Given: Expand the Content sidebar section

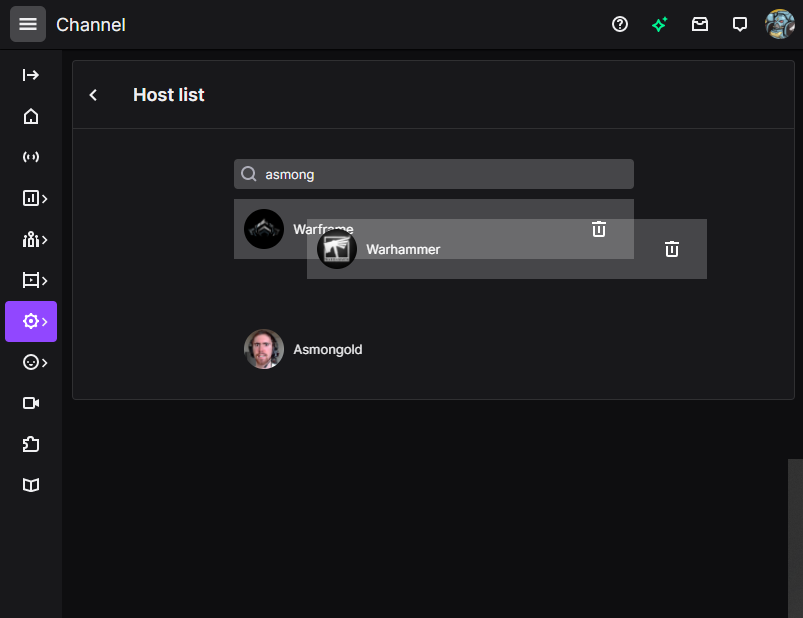Looking at the screenshot, I should pyautogui.click(x=34, y=280).
